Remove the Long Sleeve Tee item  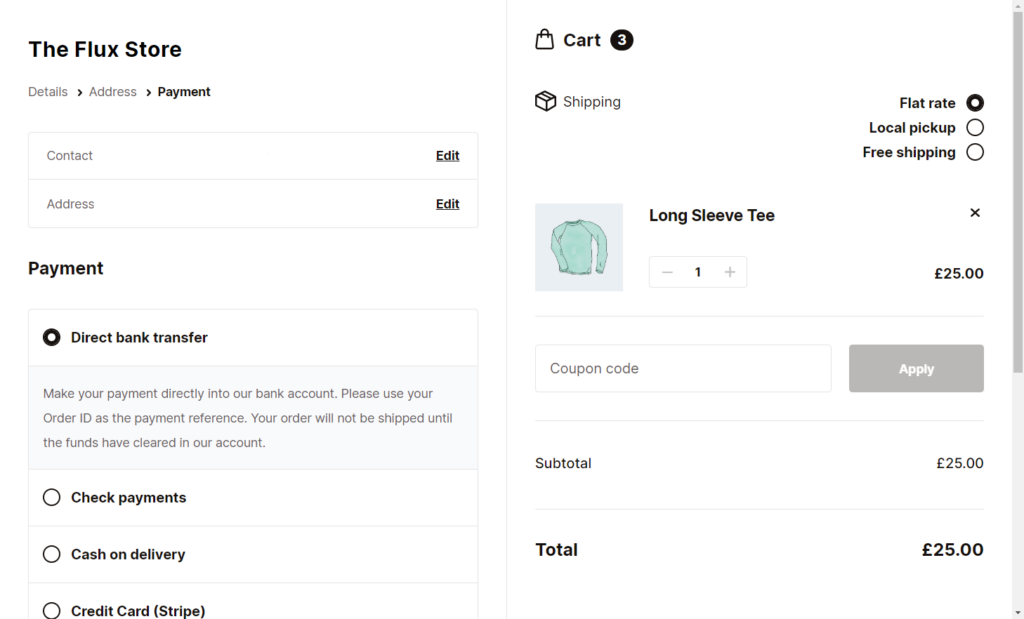tap(975, 212)
